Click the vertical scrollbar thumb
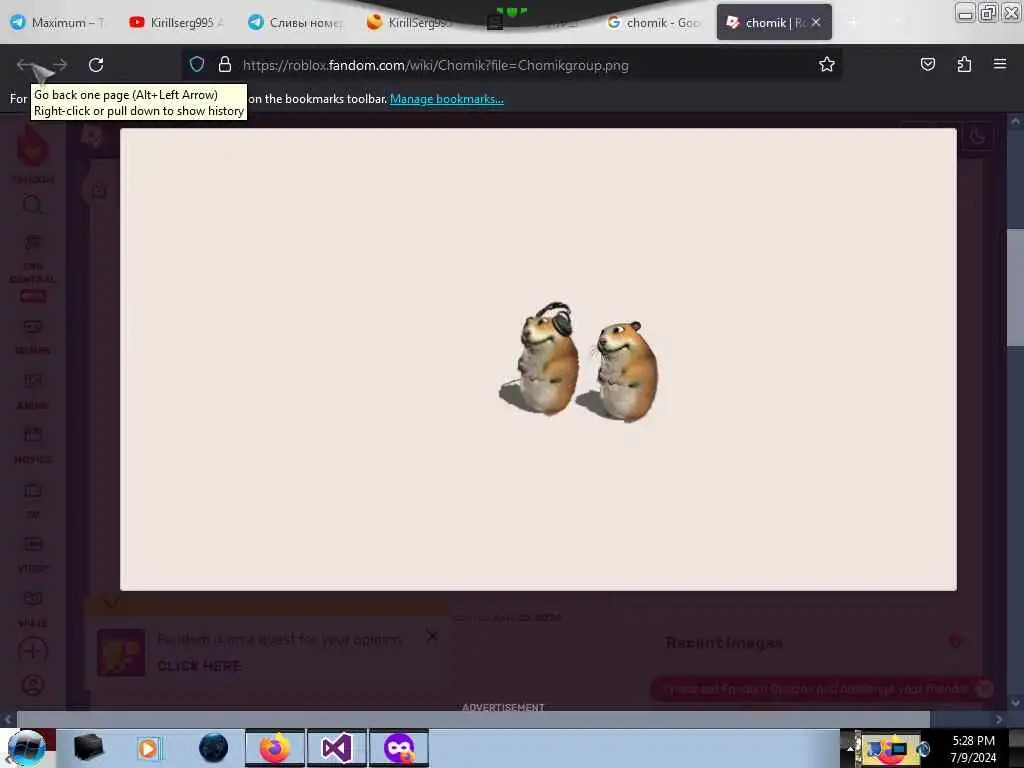Viewport: 1024px width, 768px height. click(x=1016, y=287)
